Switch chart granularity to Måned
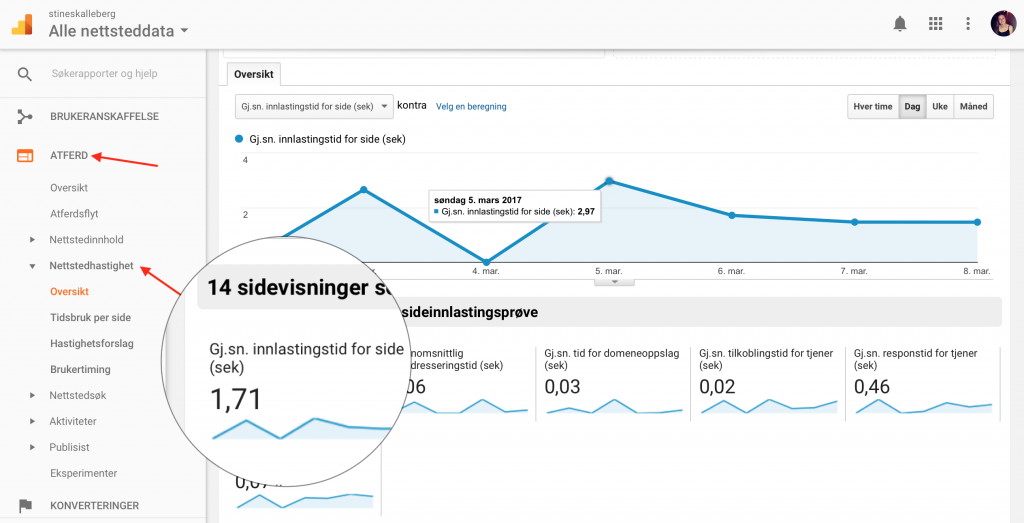1024x523 pixels. coord(973,106)
